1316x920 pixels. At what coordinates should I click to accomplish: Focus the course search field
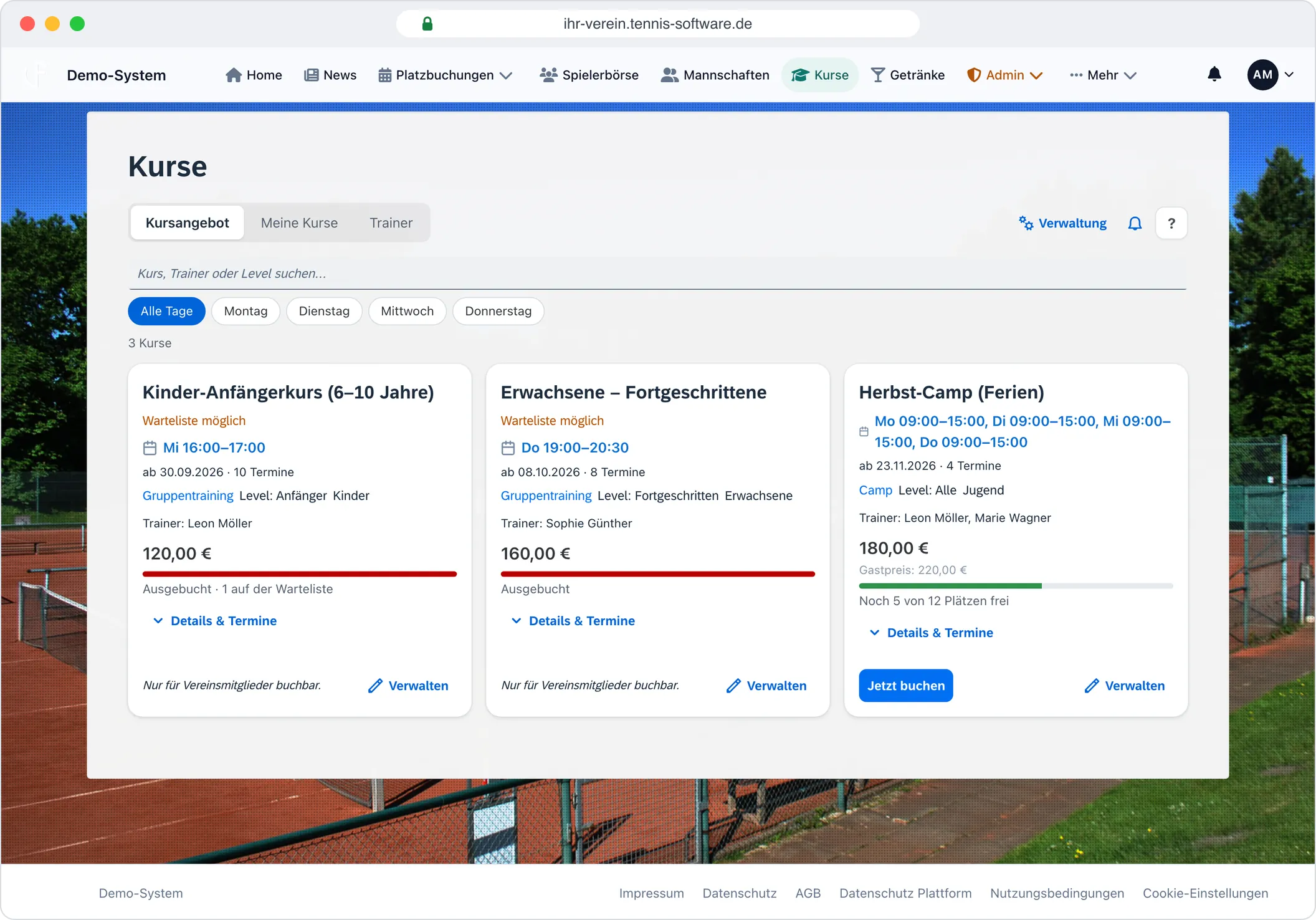pyautogui.click(x=657, y=274)
